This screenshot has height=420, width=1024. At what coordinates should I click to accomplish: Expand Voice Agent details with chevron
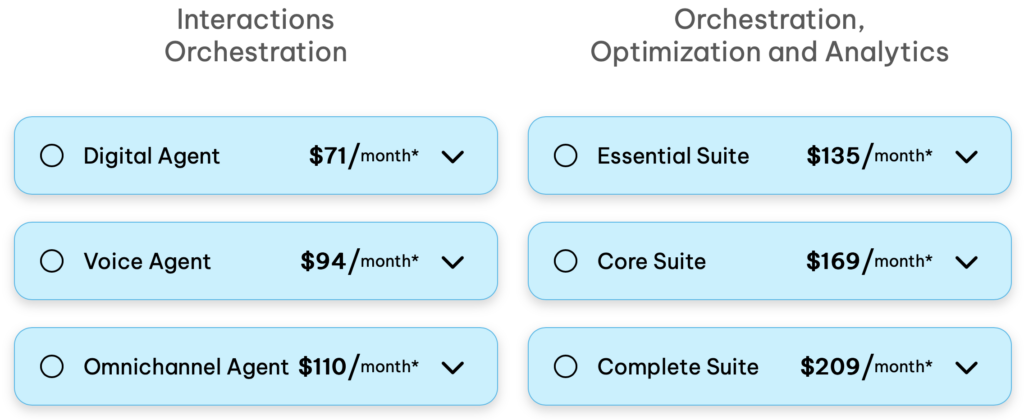pyautogui.click(x=453, y=262)
